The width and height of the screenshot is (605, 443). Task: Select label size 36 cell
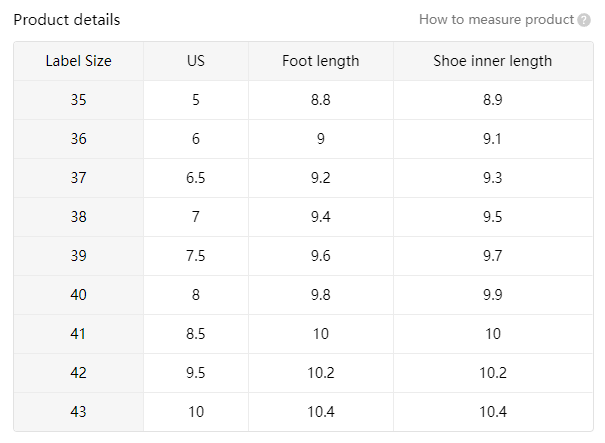(79, 139)
